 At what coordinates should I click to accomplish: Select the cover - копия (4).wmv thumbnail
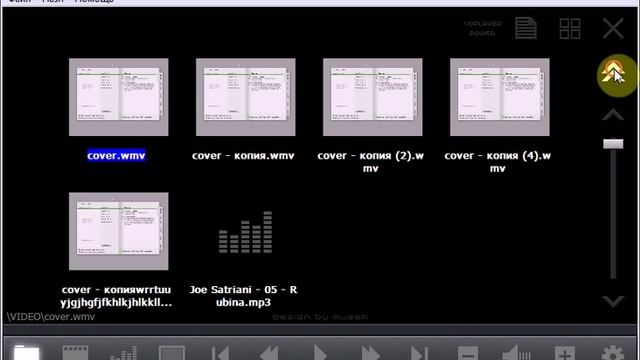(500, 97)
